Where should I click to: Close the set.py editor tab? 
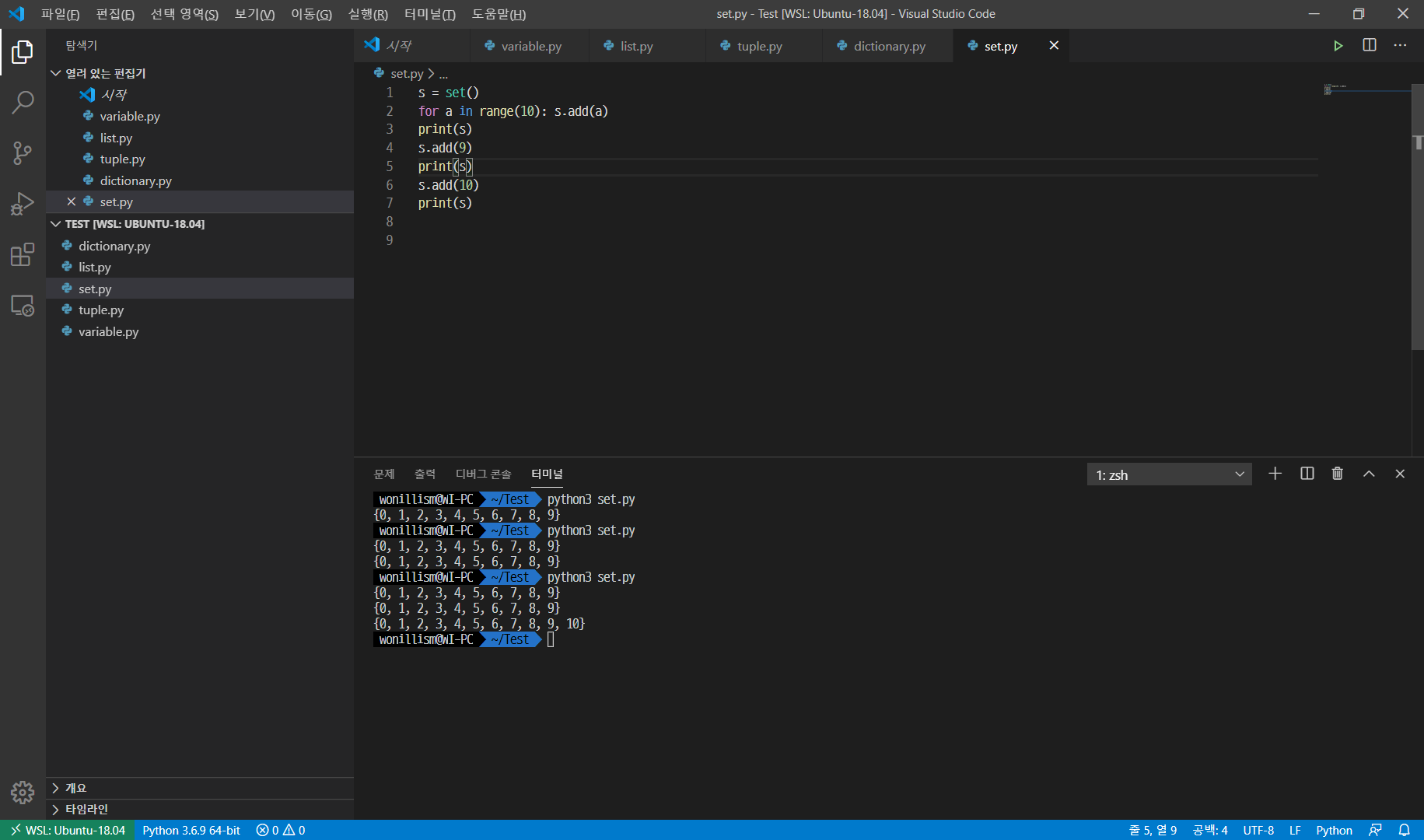pos(1054,45)
